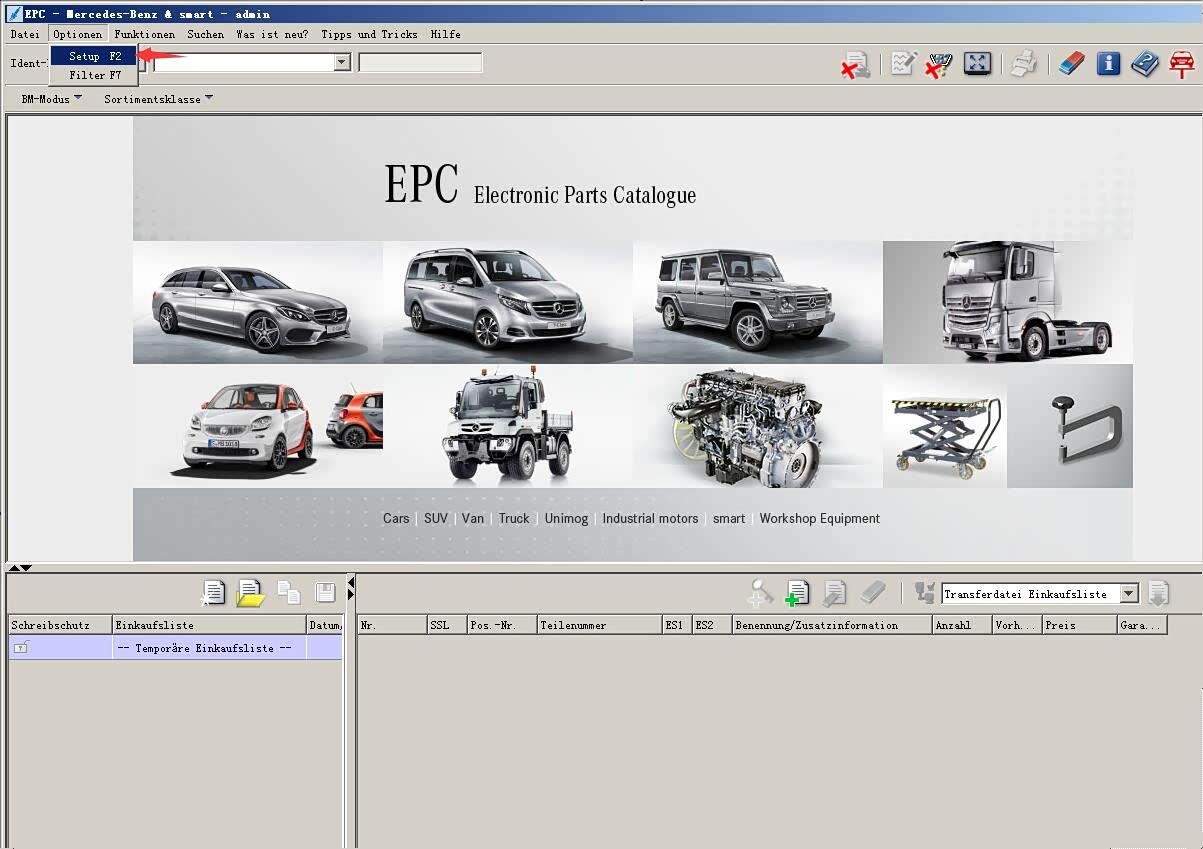This screenshot has width=1203, height=849.
Task: Open shopping list with yellow folder icon
Action: (x=250, y=593)
